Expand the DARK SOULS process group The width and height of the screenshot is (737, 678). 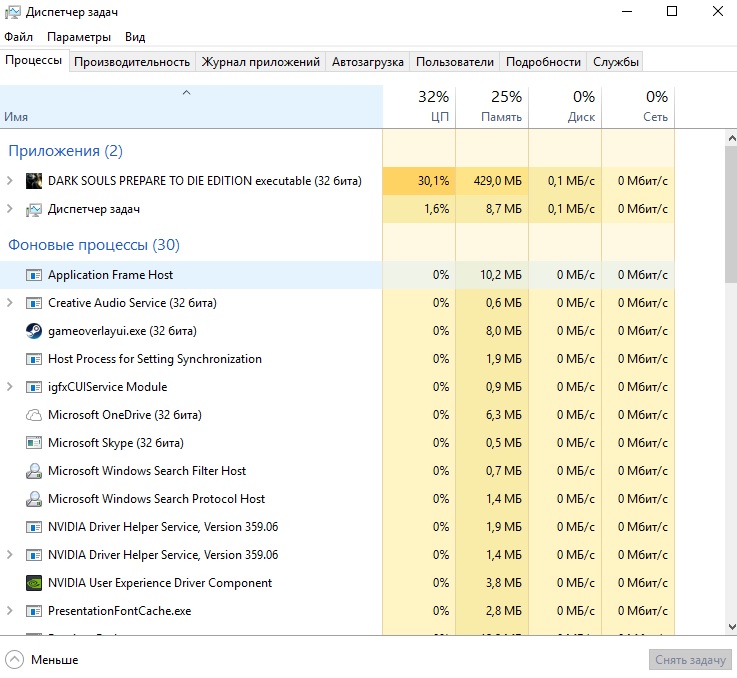coord(9,181)
